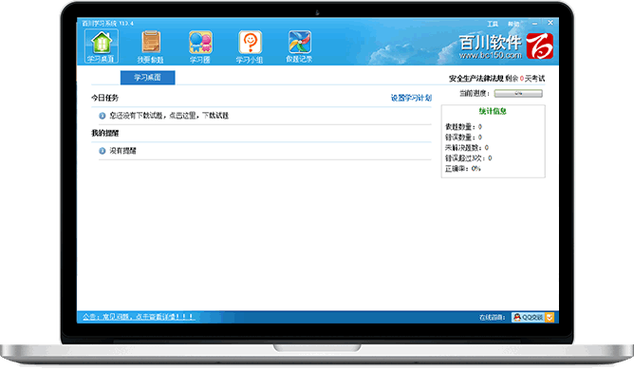Click the red 百川 logo

coord(540,46)
